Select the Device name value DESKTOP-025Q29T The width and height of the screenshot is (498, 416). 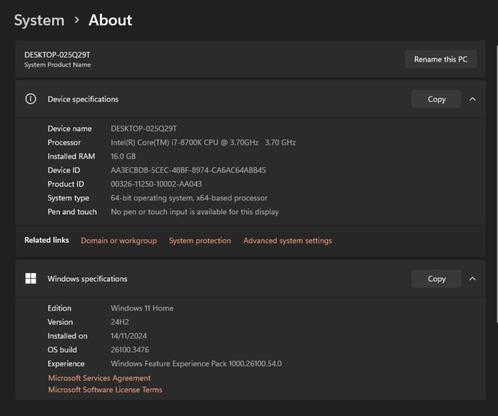(x=144, y=129)
